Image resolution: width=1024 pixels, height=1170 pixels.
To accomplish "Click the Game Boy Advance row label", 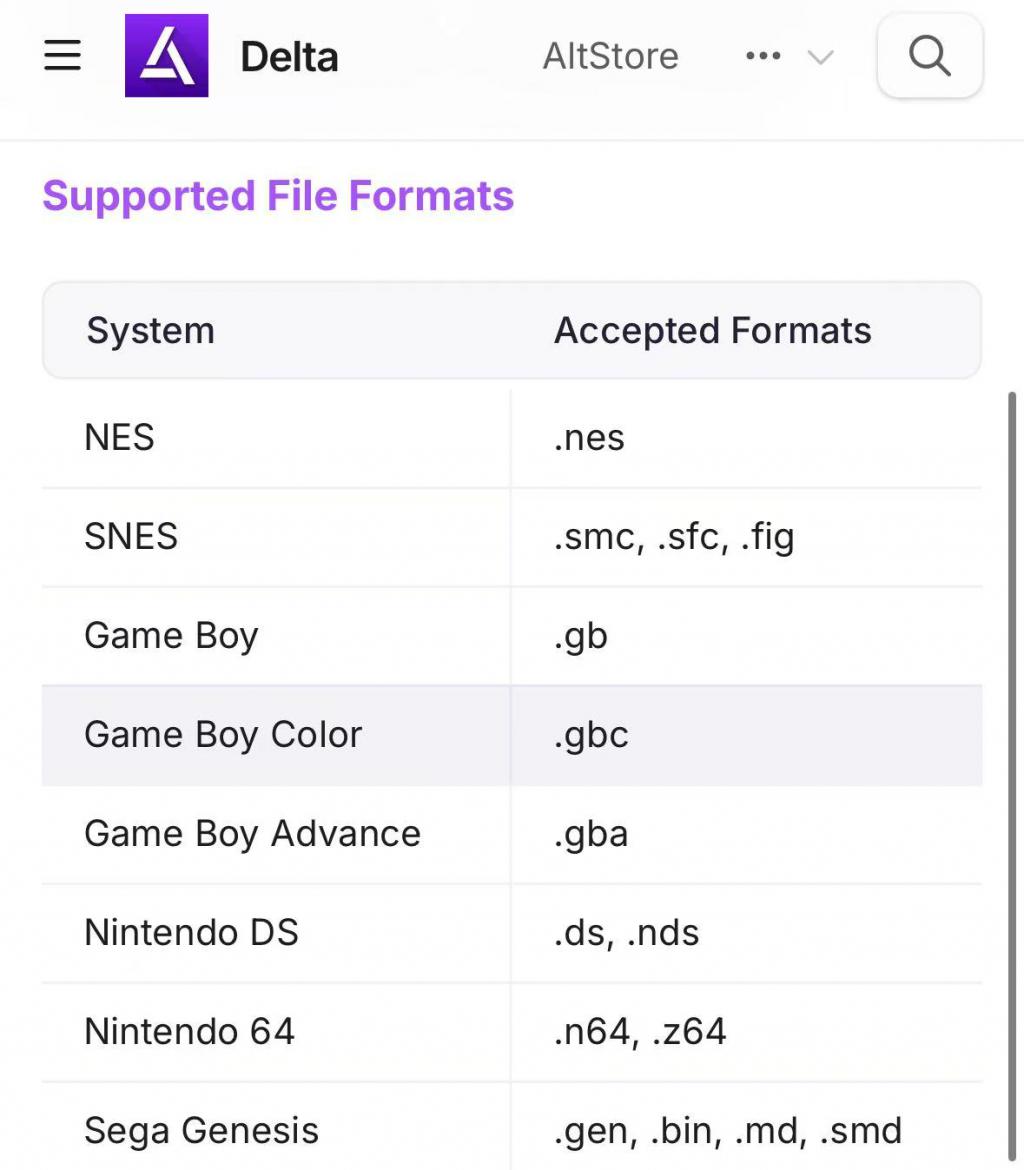I will [252, 834].
